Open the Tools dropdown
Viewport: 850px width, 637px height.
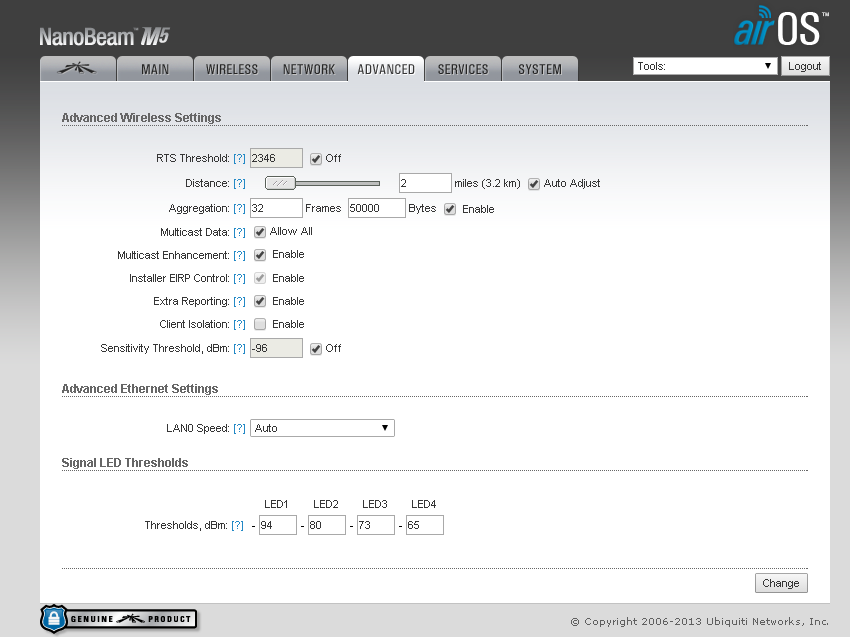coord(705,66)
